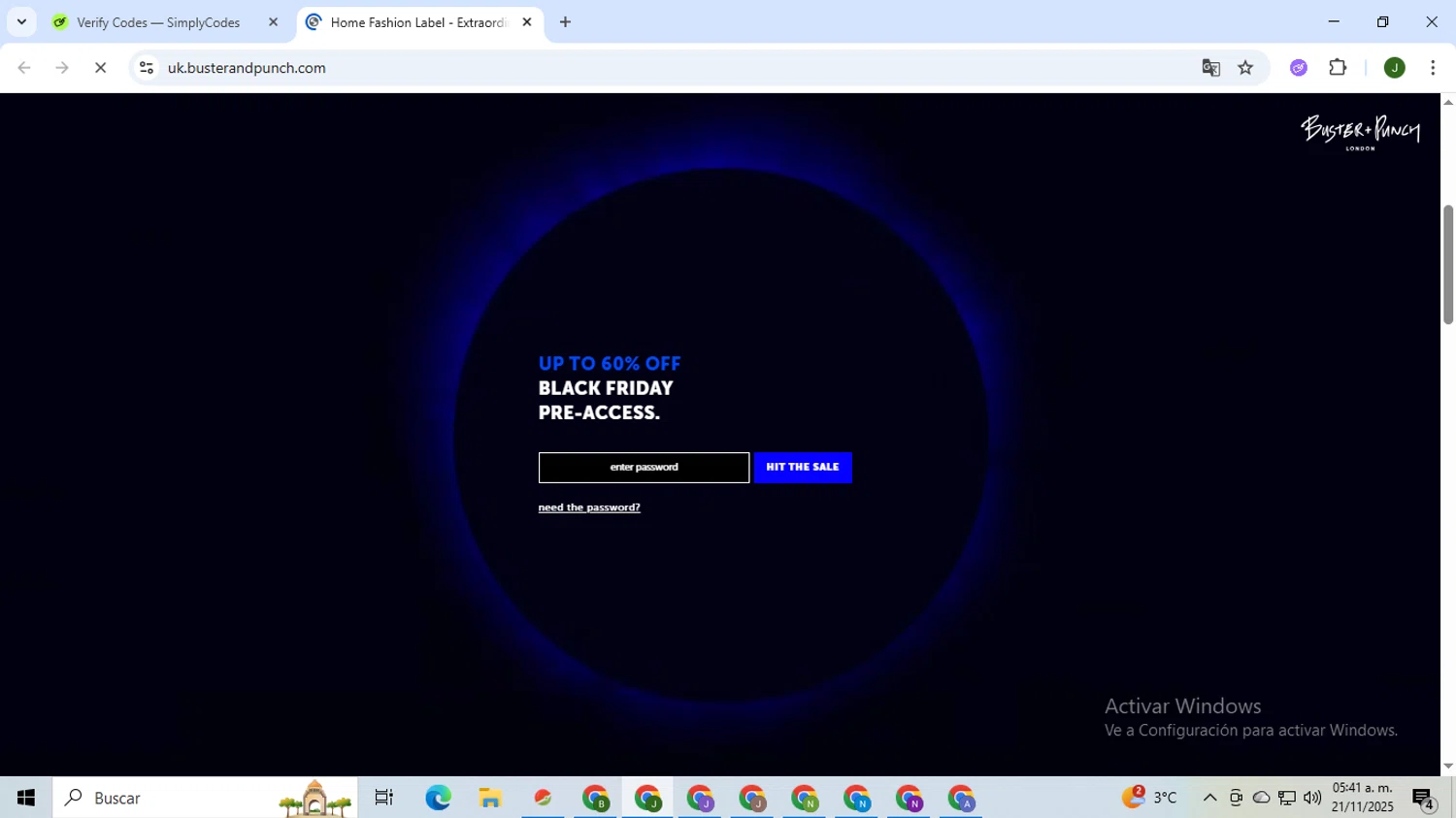Switch to the Chrome profile A window
This screenshot has height=818, width=1456.
(x=961, y=798)
